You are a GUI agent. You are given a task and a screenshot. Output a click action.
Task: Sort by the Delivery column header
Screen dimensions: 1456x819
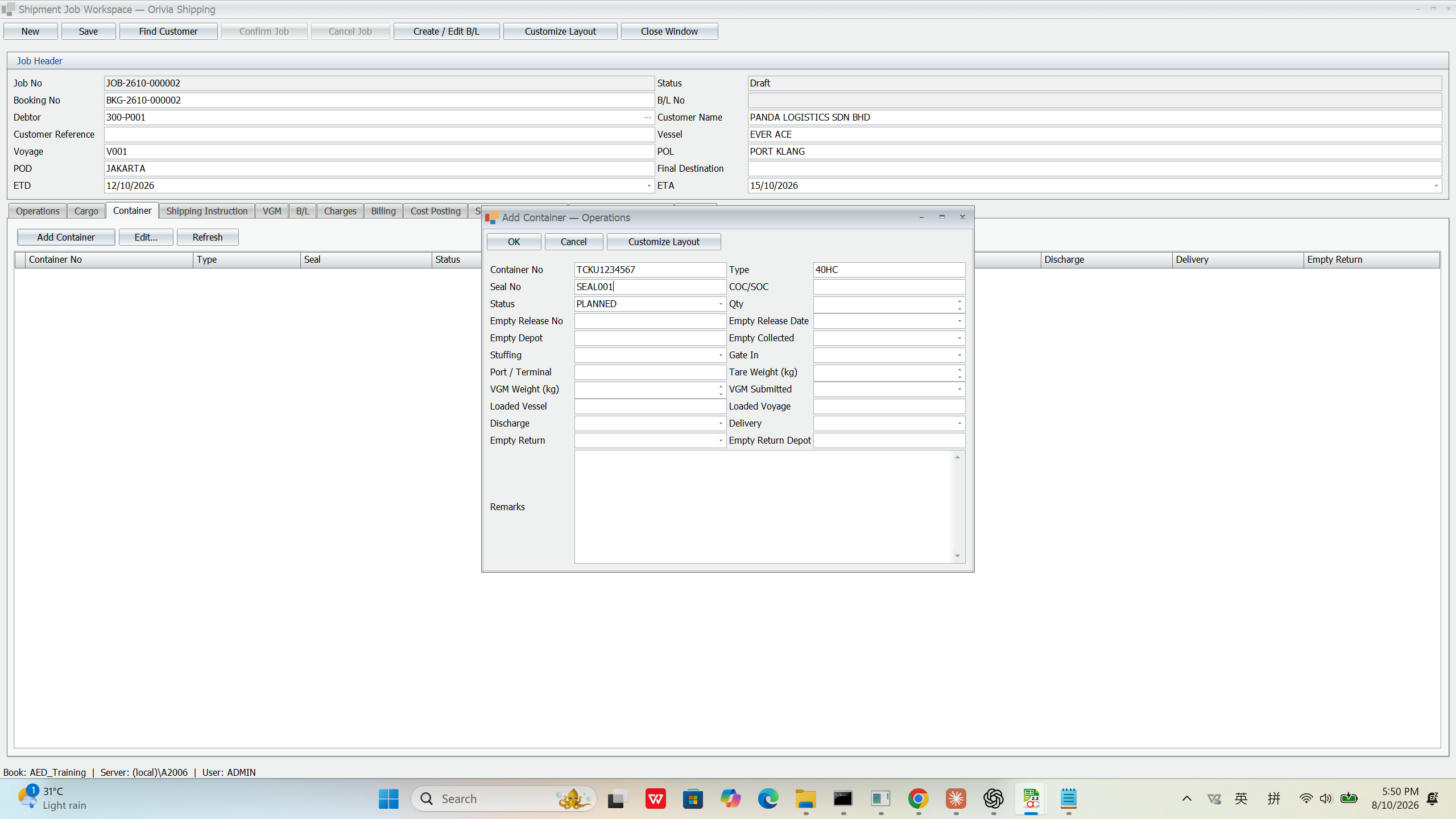[1238, 260]
